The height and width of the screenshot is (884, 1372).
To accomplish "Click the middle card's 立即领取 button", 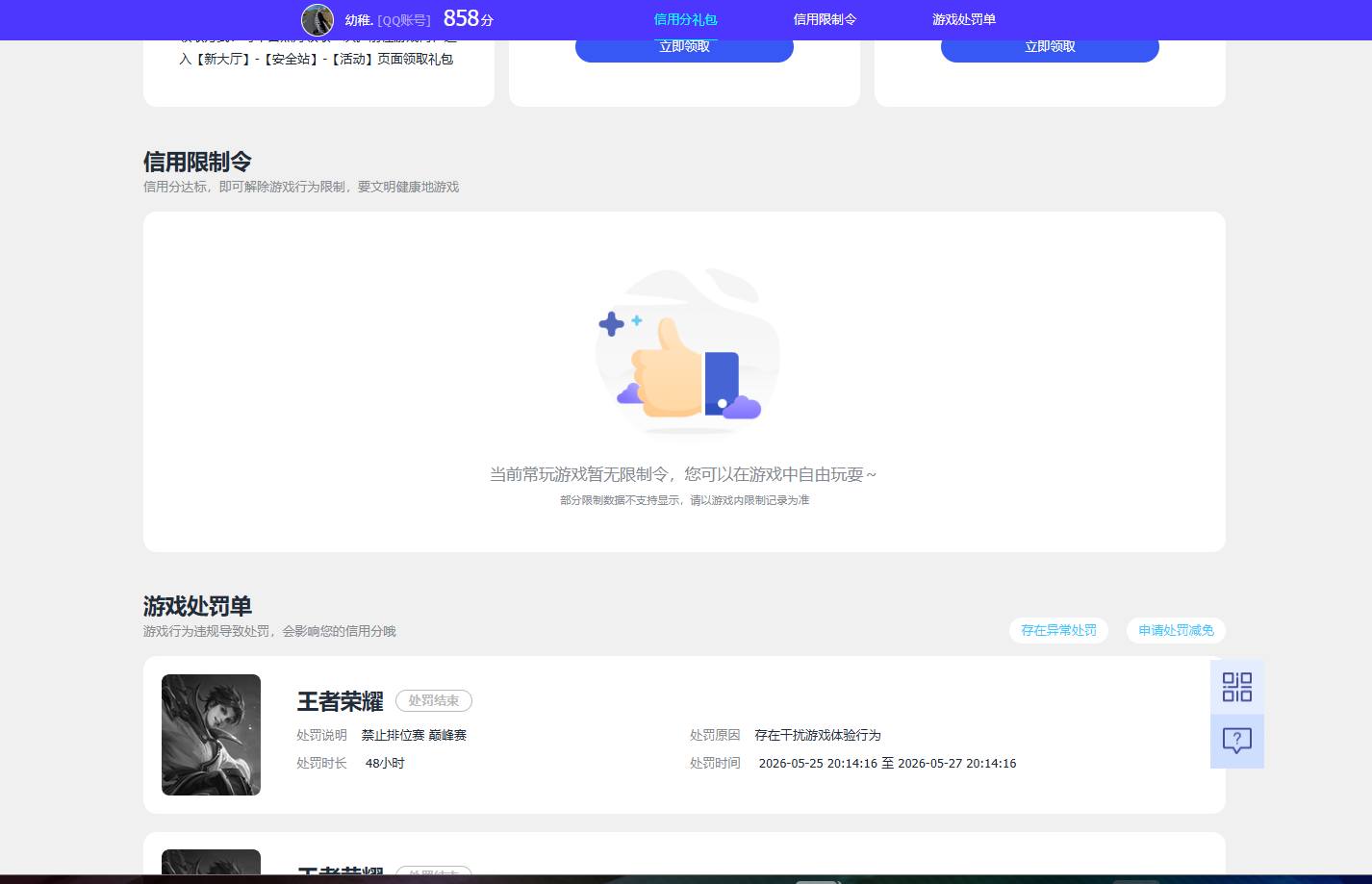I will tap(684, 49).
